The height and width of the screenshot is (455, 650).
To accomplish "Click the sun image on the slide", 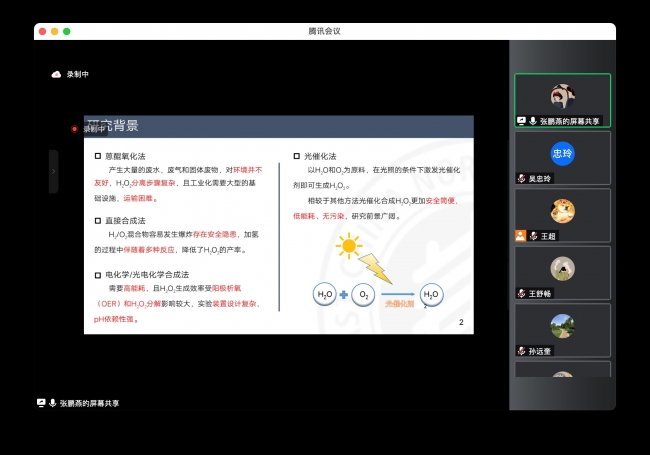I will [349, 245].
